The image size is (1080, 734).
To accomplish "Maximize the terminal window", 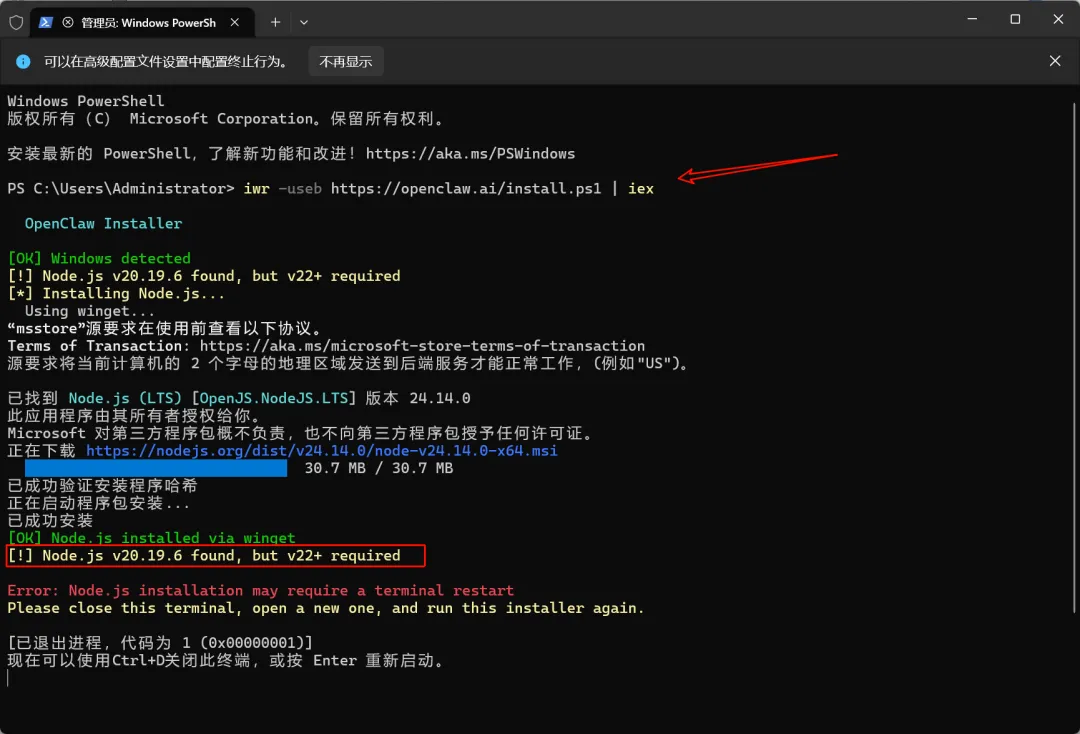I will point(1015,19).
